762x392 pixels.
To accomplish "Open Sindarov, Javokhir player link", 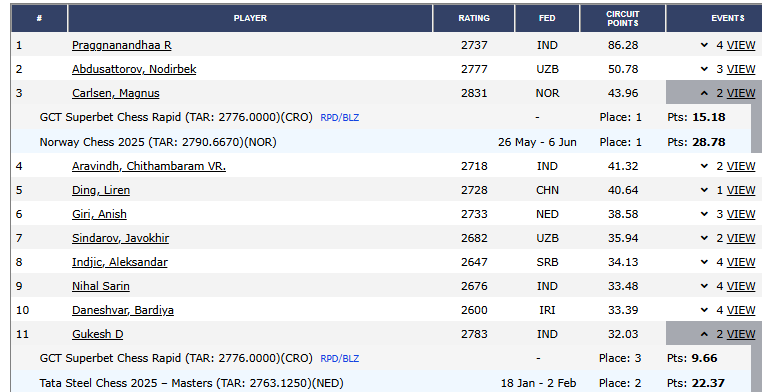I will click(121, 238).
